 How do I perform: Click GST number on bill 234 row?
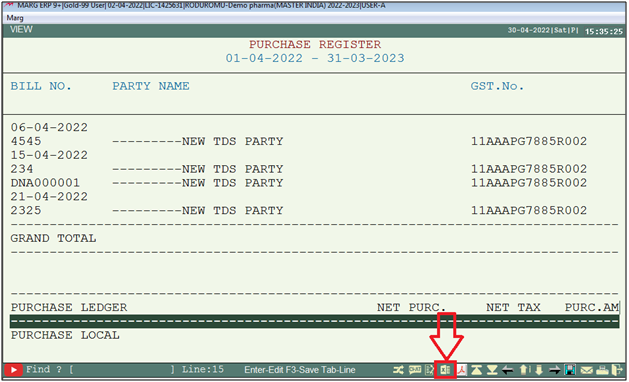[x=529, y=169]
